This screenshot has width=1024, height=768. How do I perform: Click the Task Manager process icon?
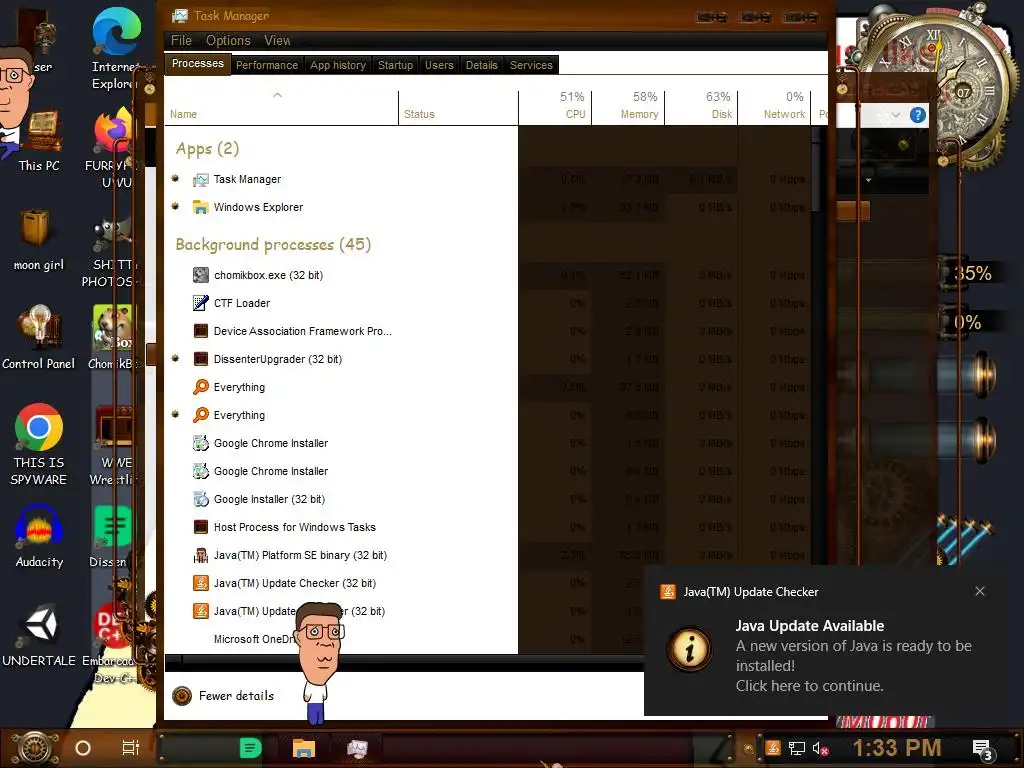(x=200, y=180)
